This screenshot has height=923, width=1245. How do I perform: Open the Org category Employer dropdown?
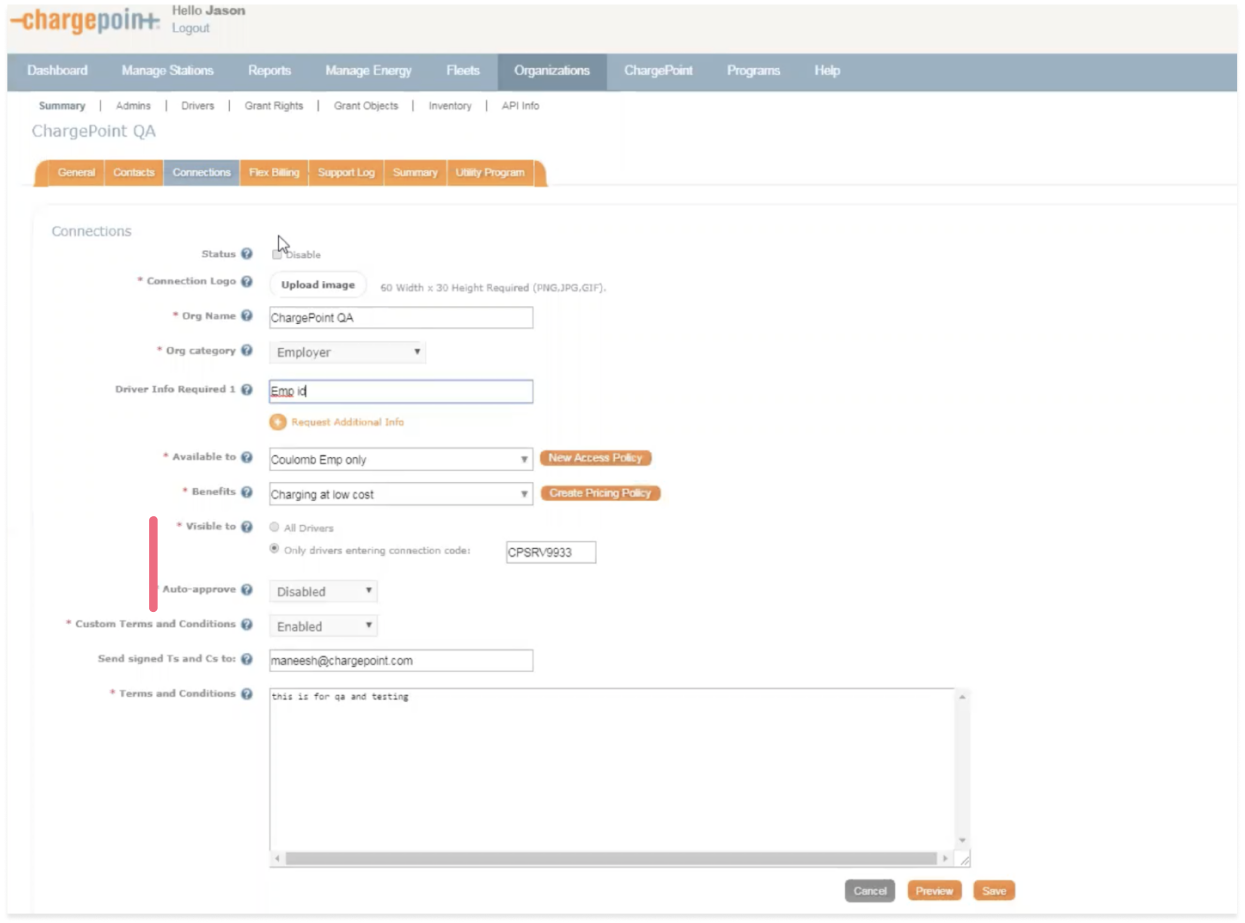(x=348, y=352)
